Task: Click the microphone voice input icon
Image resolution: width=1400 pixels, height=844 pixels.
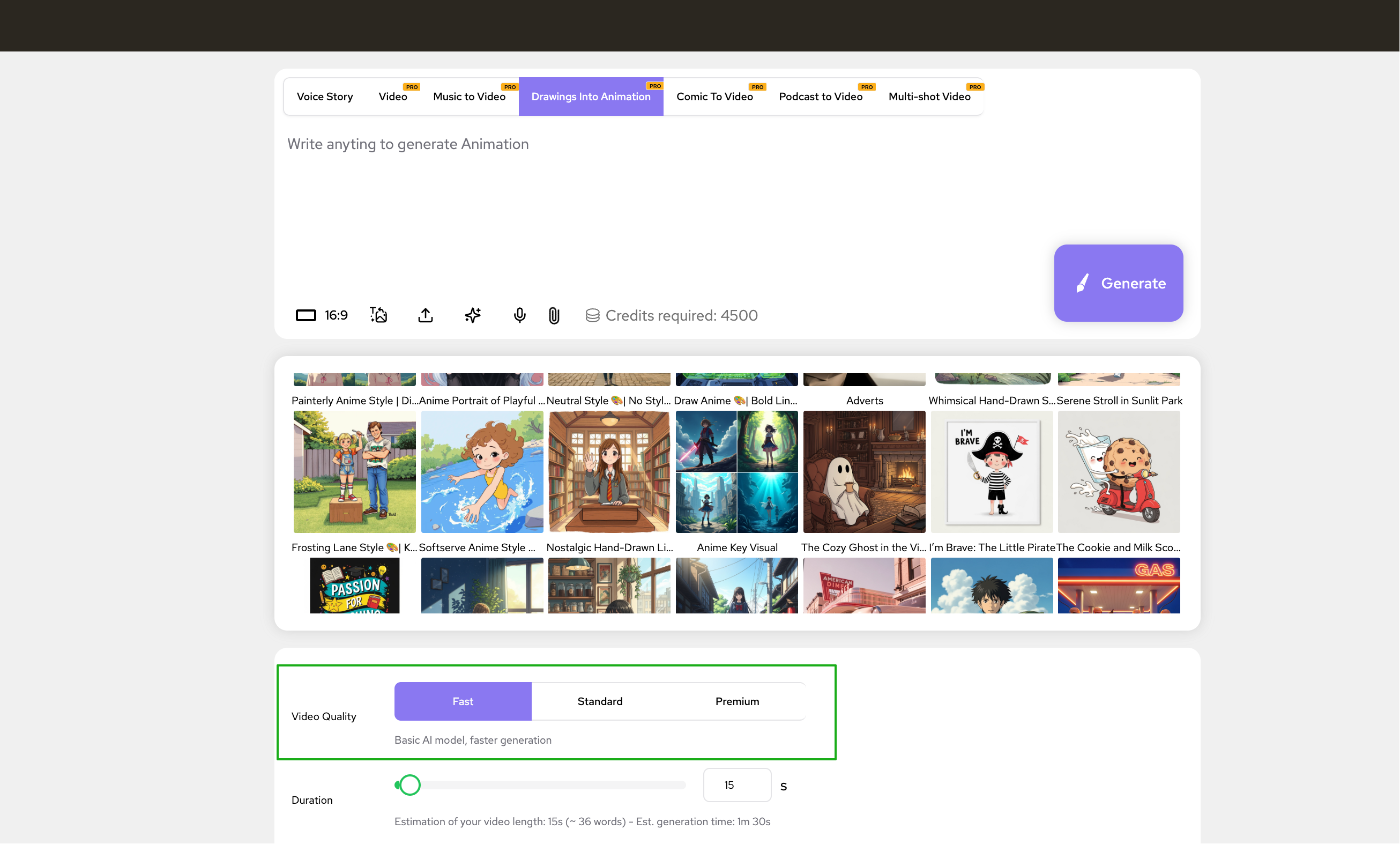Action: click(x=519, y=315)
